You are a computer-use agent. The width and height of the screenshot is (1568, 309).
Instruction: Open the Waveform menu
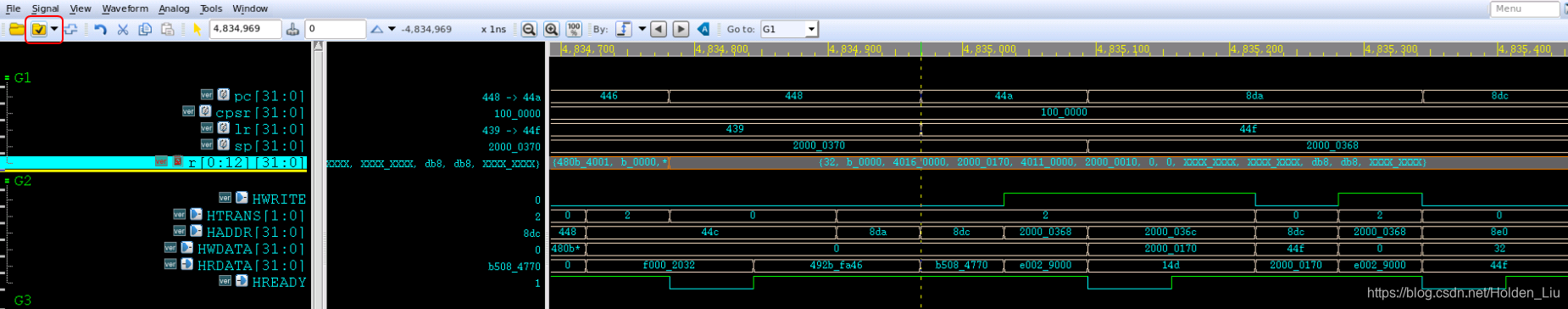point(125,8)
